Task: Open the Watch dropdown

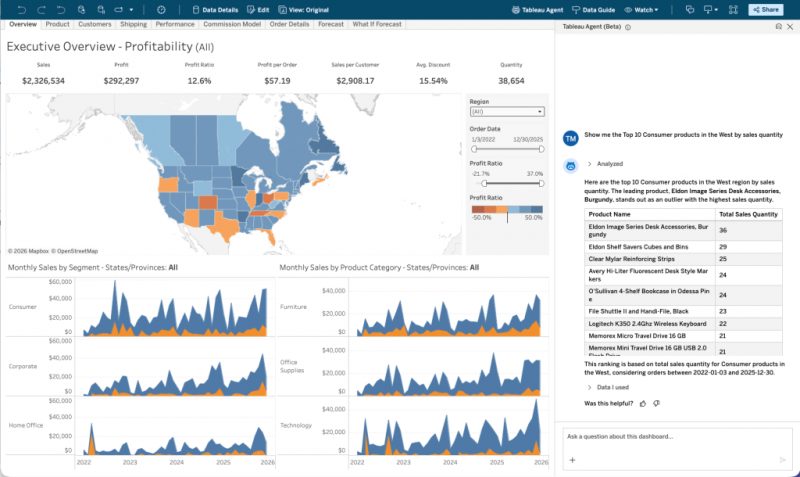Action: point(641,10)
